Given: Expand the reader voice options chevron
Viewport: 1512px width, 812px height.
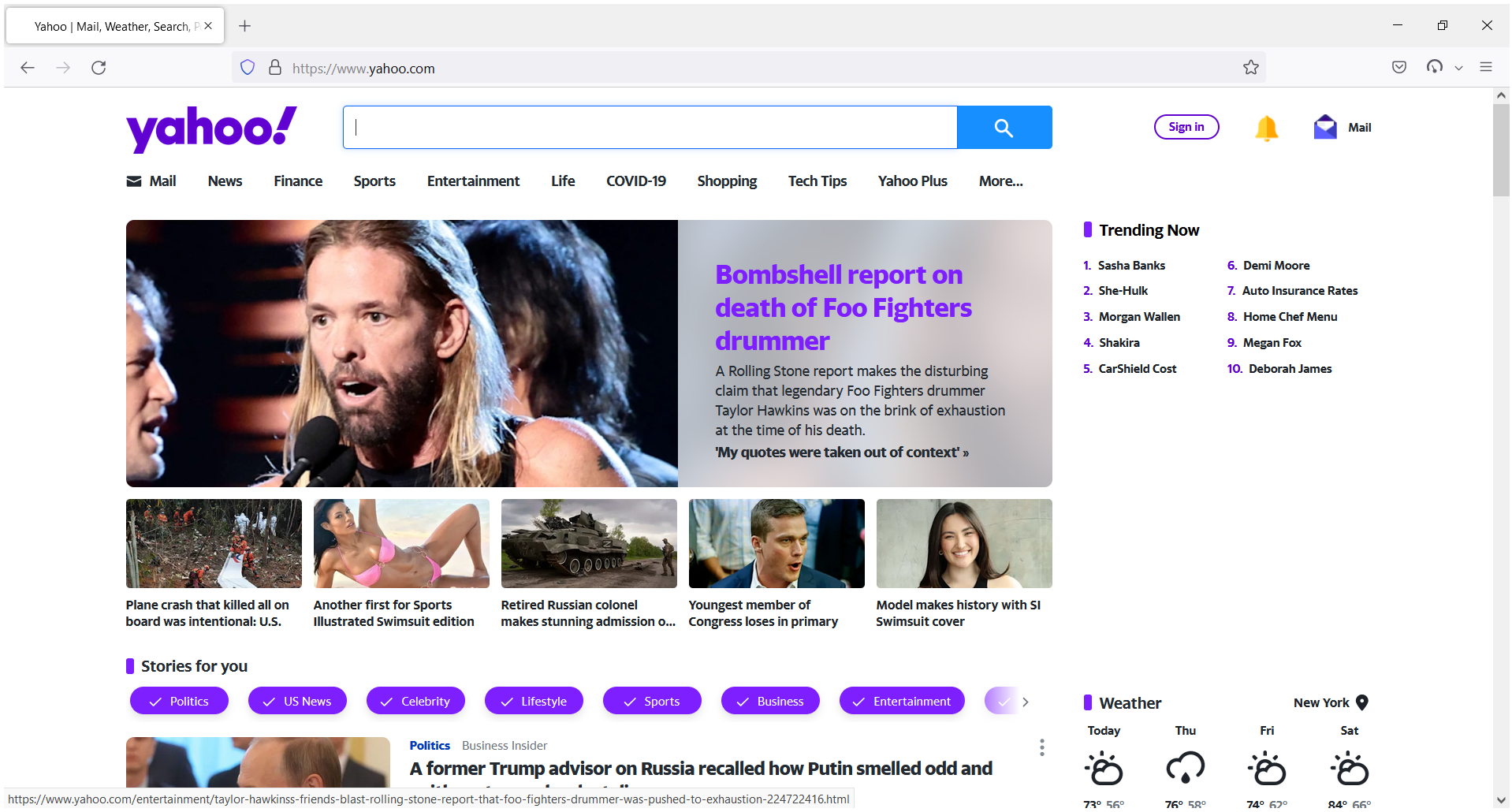Looking at the screenshot, I should (x=1460, y=68).
